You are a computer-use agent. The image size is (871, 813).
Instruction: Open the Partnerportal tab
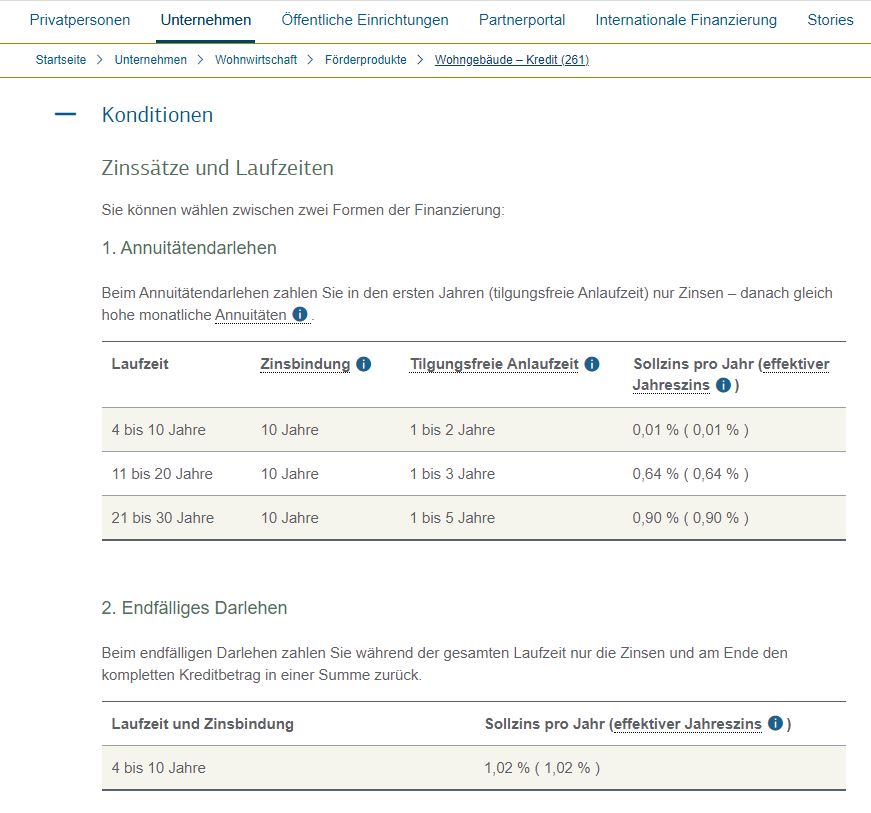(522, 20)
